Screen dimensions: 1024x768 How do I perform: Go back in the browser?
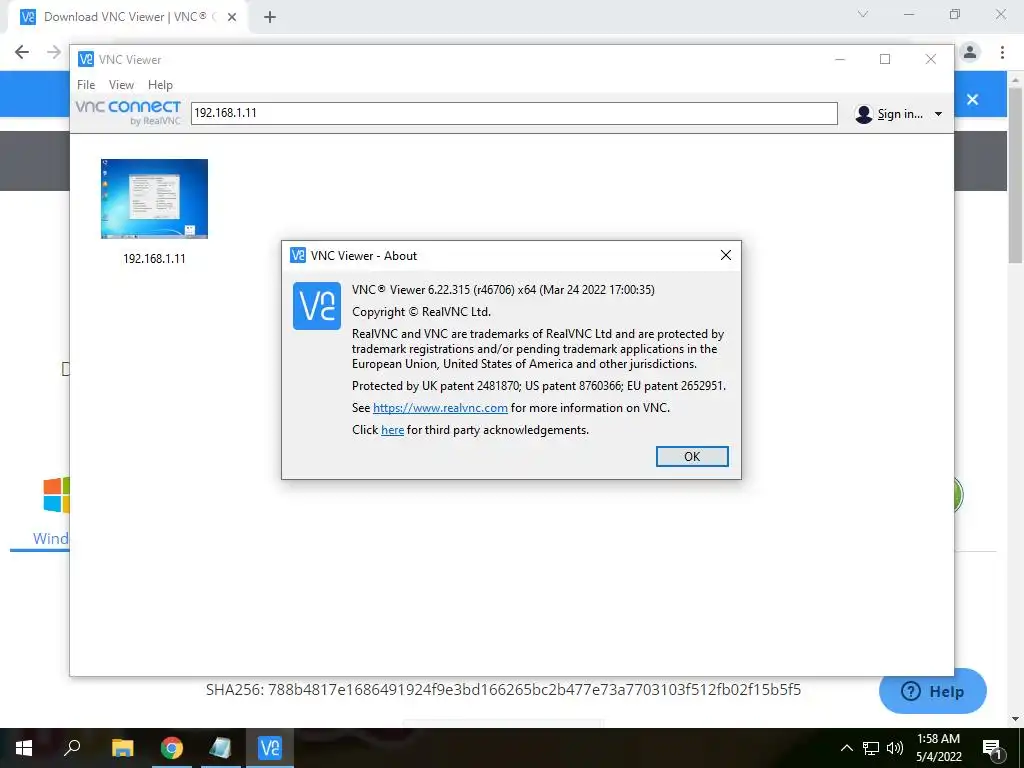(x=22, y=52)
